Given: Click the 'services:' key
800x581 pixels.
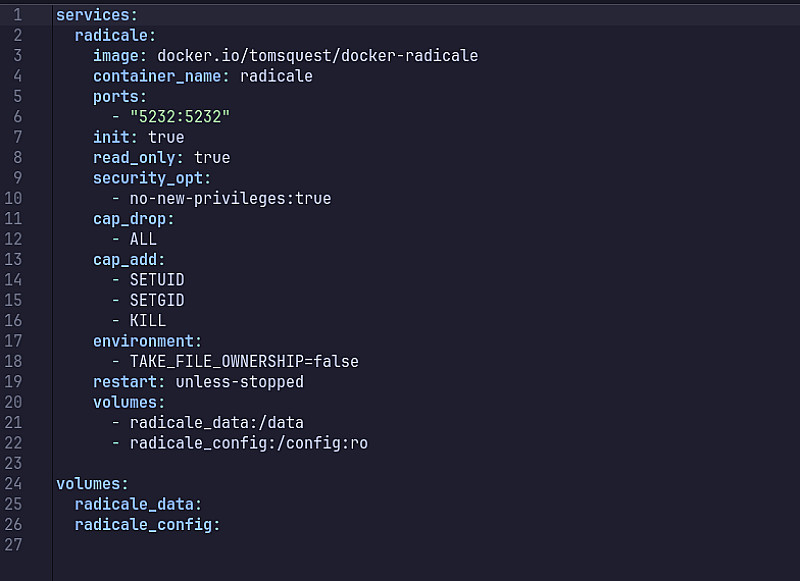Looking at the screenshot, I should click(97, 15).
